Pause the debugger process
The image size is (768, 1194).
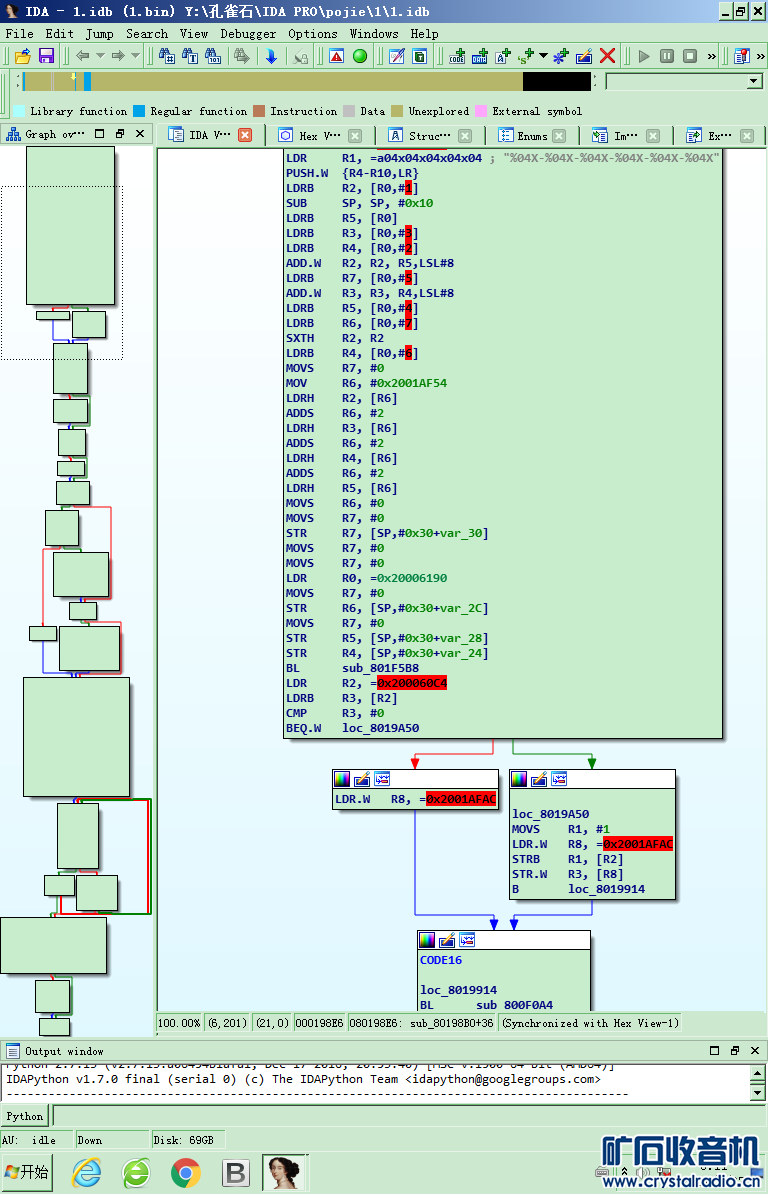coord(667,56)
